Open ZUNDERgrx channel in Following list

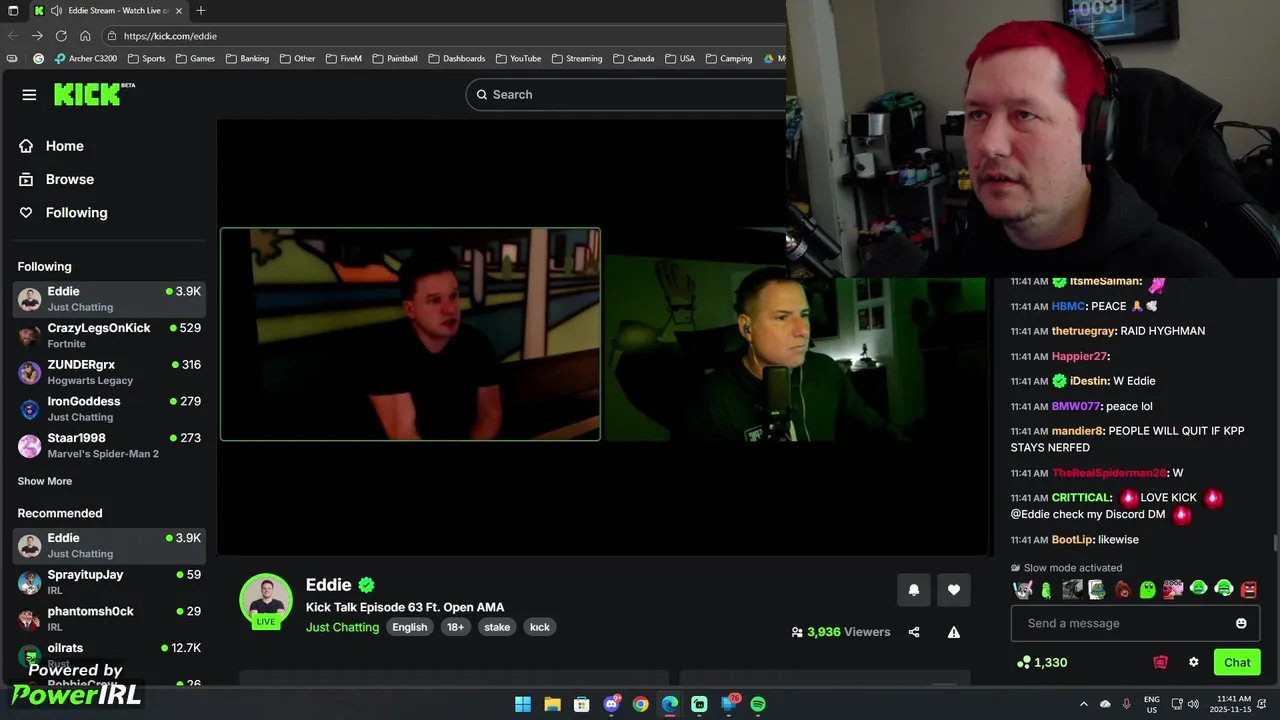[110, 372]
